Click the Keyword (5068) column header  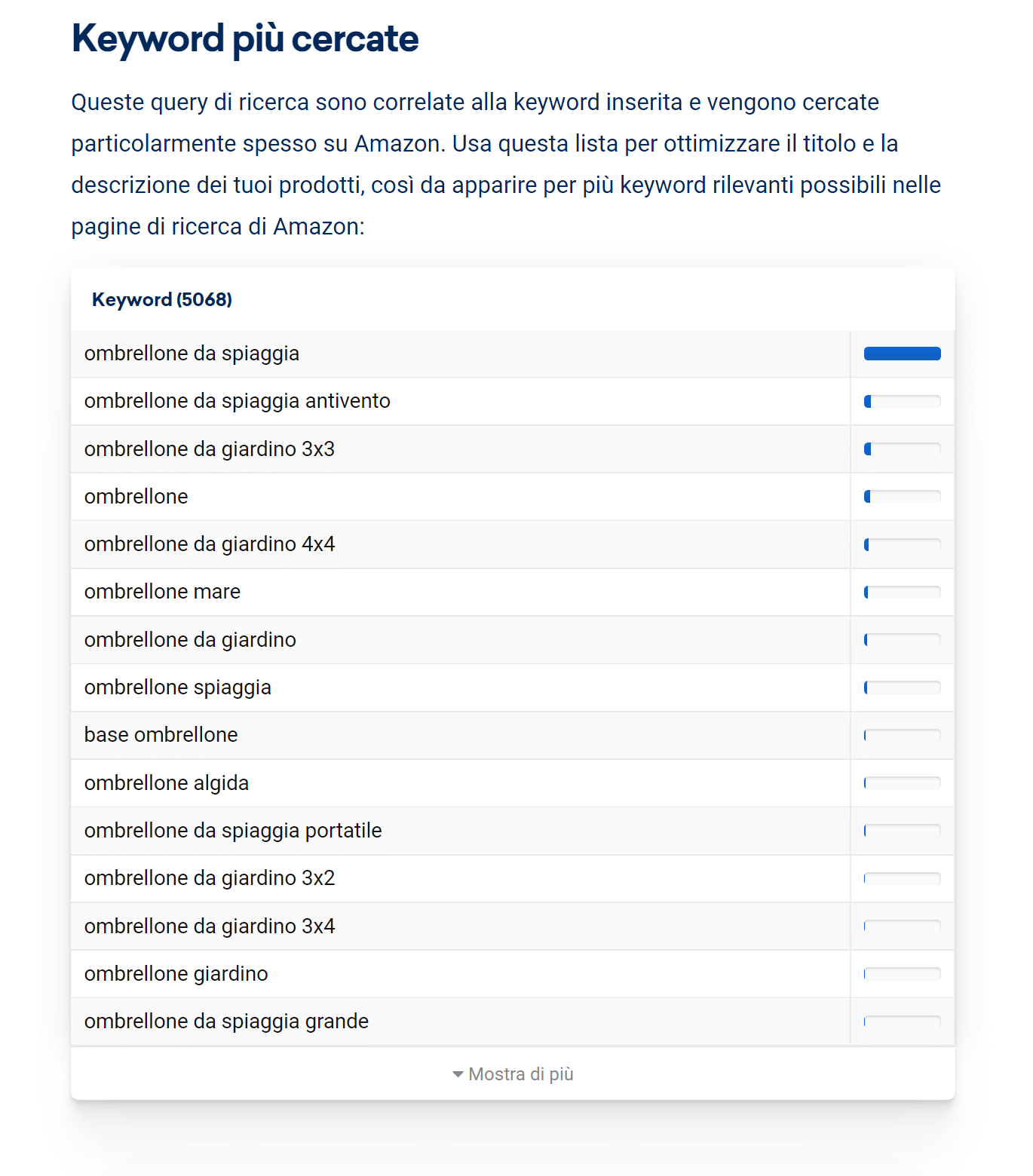[x=162, y=299]
